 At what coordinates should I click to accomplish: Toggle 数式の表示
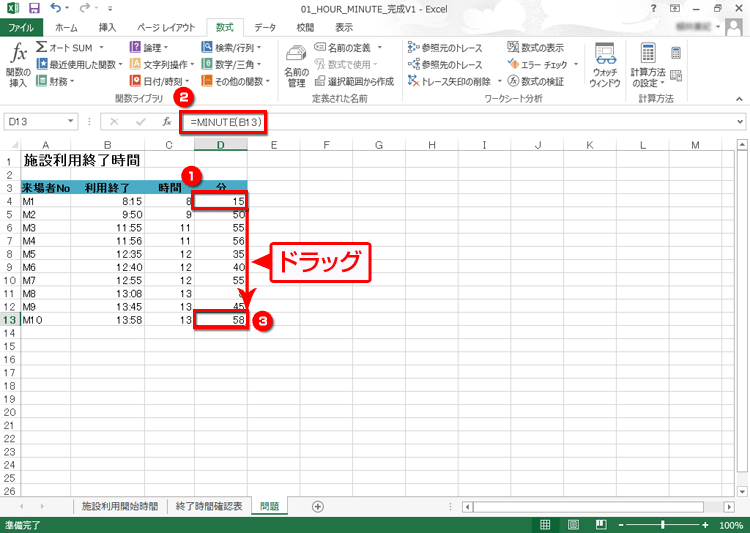click(x=536, y=47)
